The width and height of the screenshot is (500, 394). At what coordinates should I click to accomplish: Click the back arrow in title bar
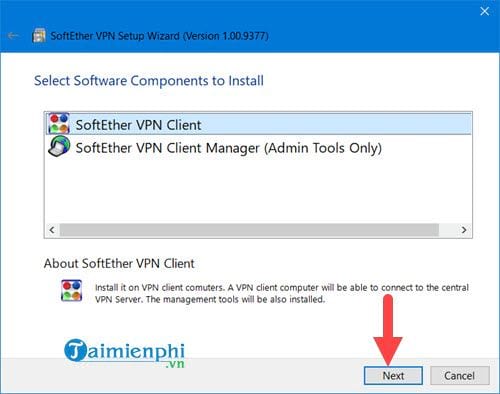pyautogui.click(x=13, y=35)
